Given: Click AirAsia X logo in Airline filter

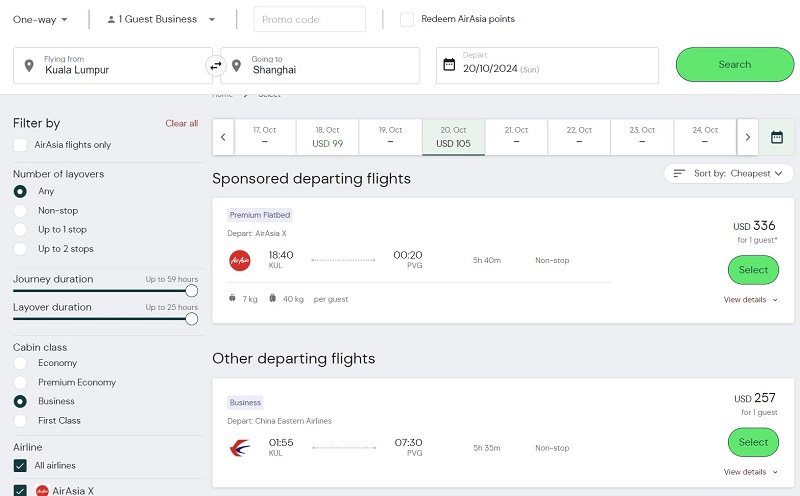Looking at the screenshot, I should click(42, 491).
